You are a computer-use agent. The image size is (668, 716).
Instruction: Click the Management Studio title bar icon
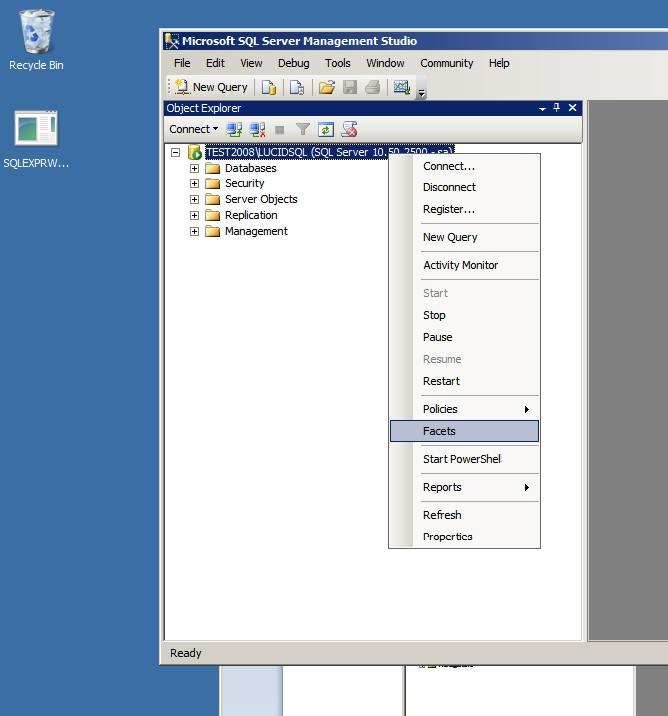tap(172, 41)
